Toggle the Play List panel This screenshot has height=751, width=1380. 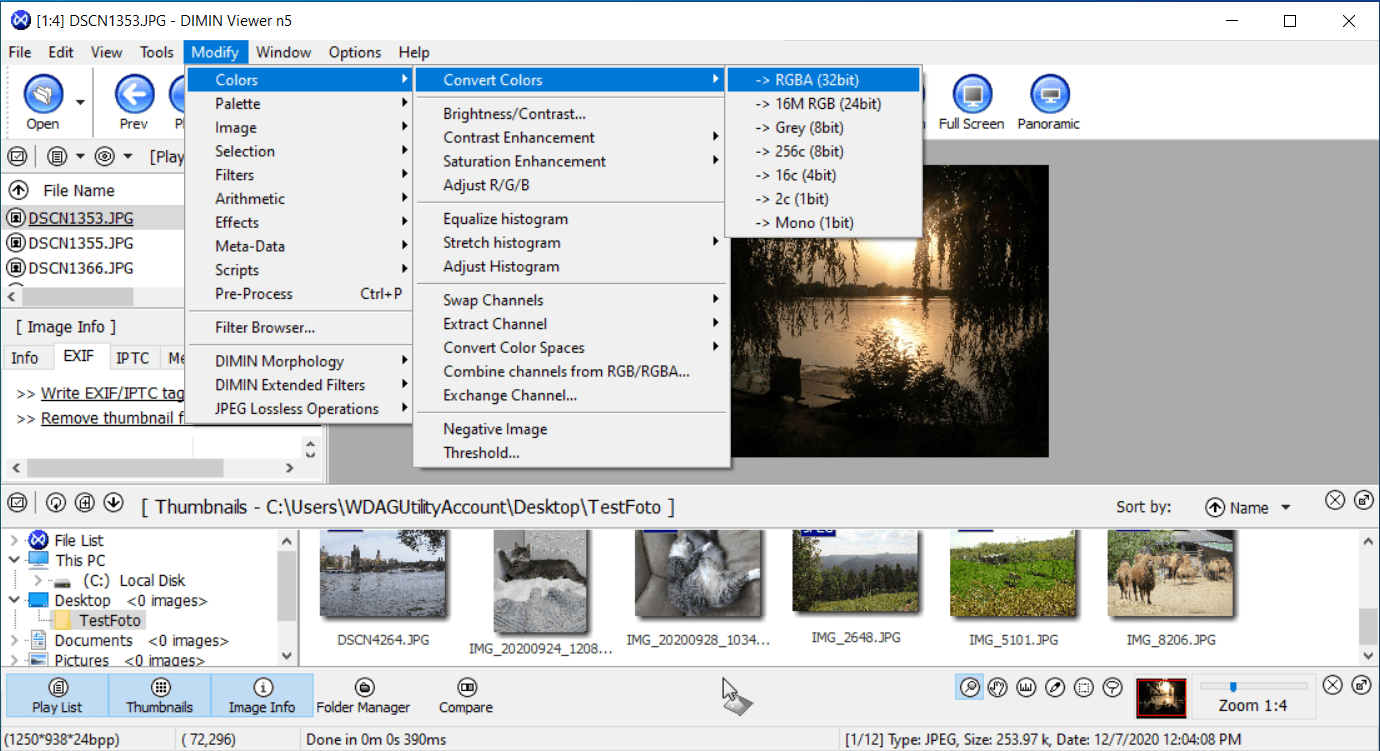pos(57,695)
